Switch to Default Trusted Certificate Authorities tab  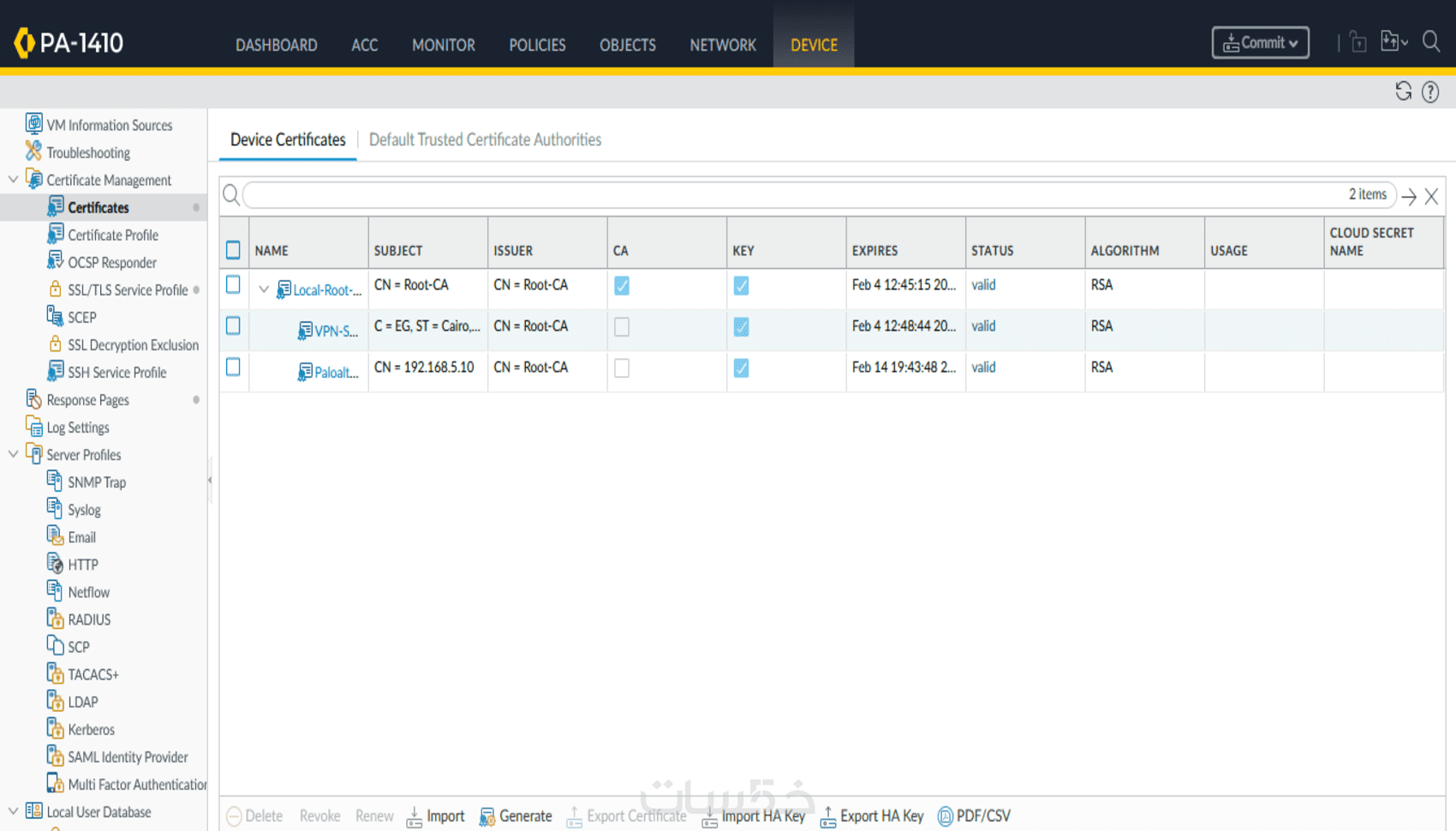(x=485, y=140)
